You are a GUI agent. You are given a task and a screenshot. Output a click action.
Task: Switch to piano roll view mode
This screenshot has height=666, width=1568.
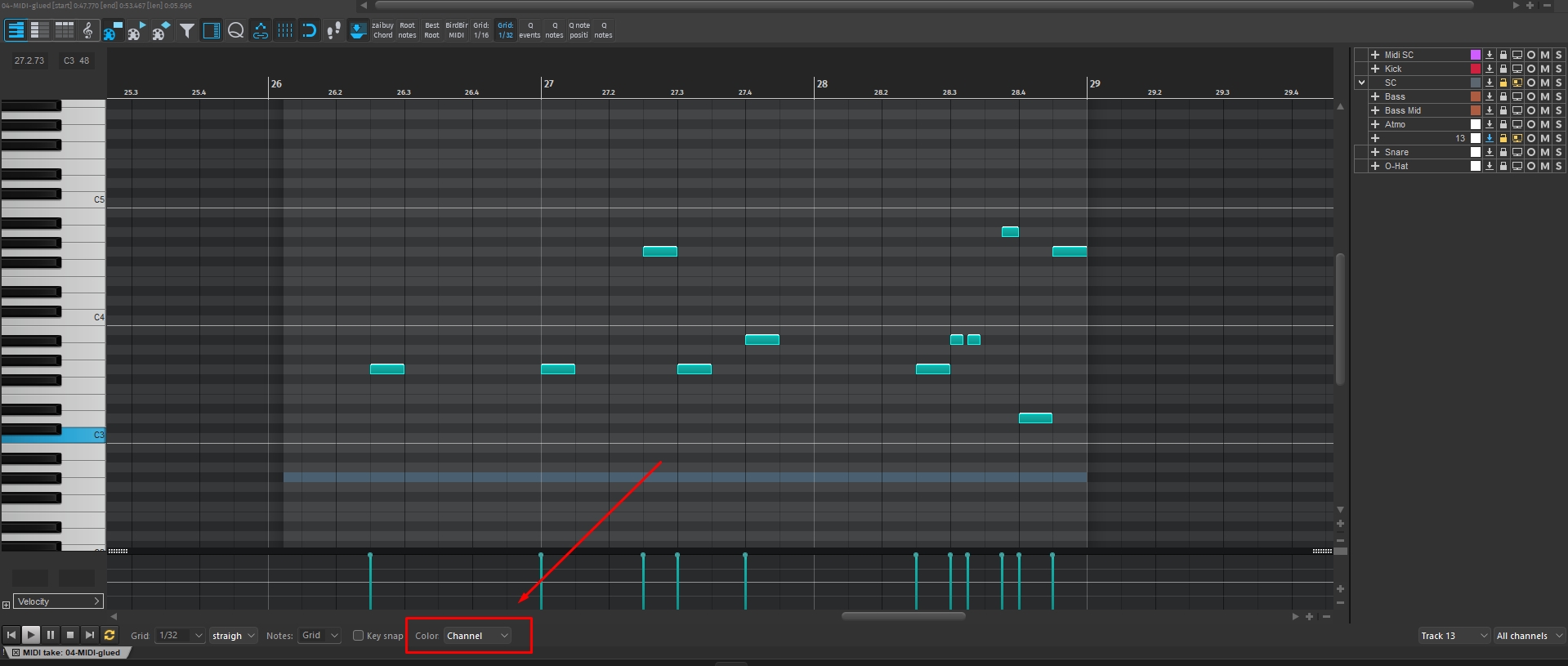16,31
